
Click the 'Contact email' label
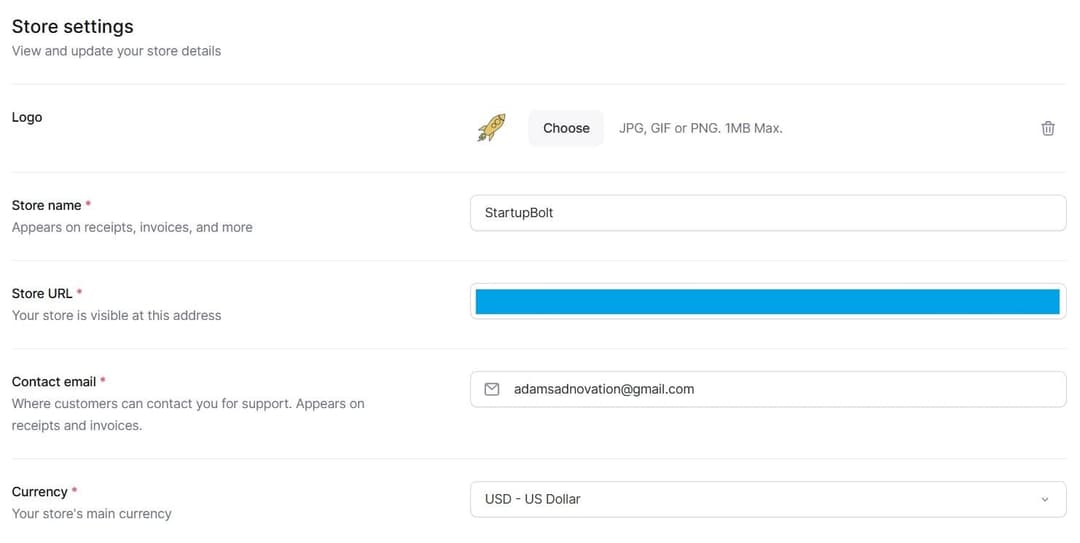54,382
